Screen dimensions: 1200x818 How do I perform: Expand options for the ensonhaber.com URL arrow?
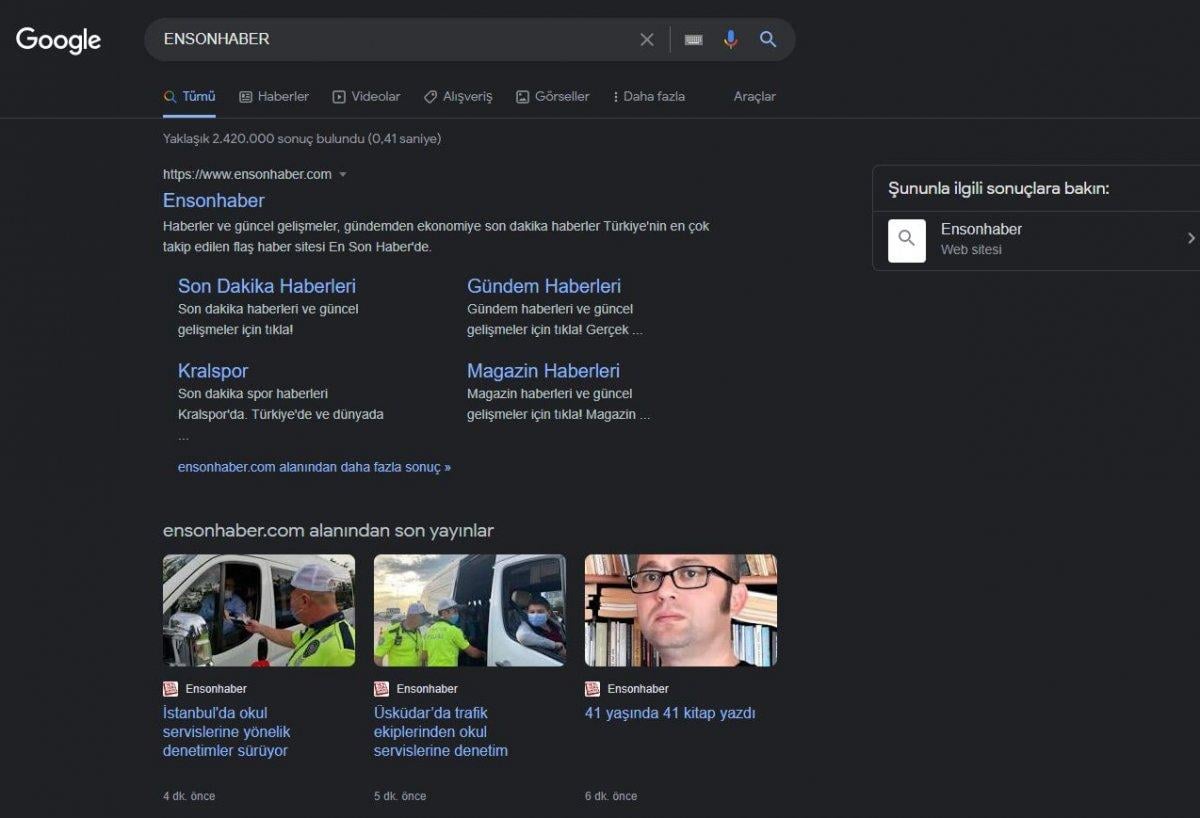point(343,174)
